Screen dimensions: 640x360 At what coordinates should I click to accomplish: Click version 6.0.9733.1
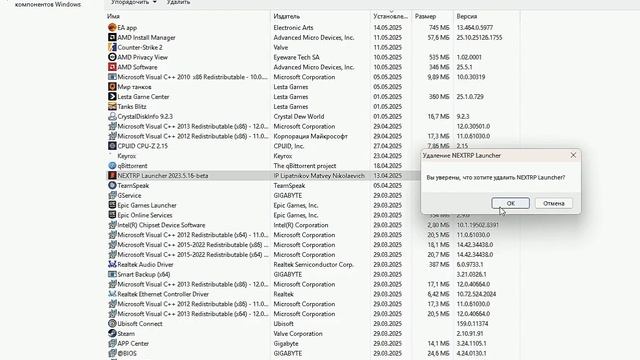tap(469, 264)
